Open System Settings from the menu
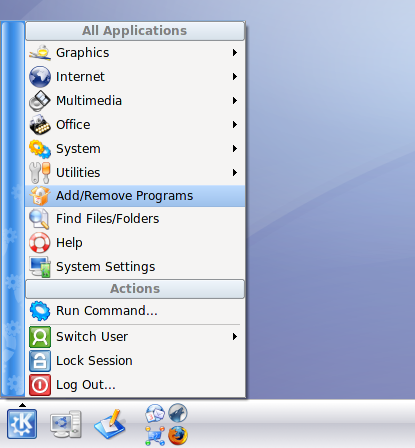This screenshot has width=415, height=448. click(135, 267)
